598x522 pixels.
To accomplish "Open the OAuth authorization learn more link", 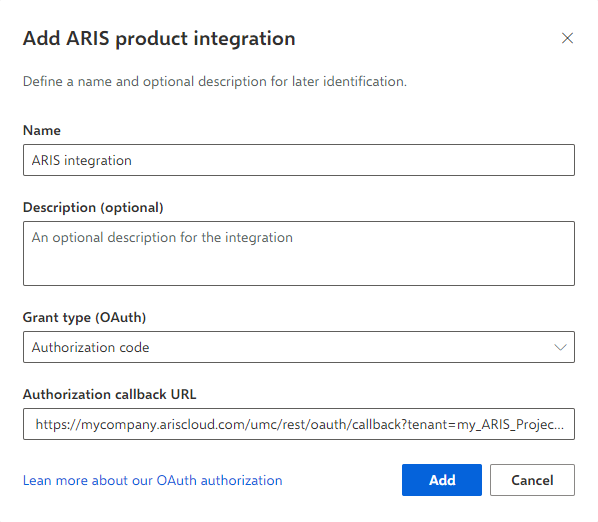I will pyautogui.click(x=153, y=480).
